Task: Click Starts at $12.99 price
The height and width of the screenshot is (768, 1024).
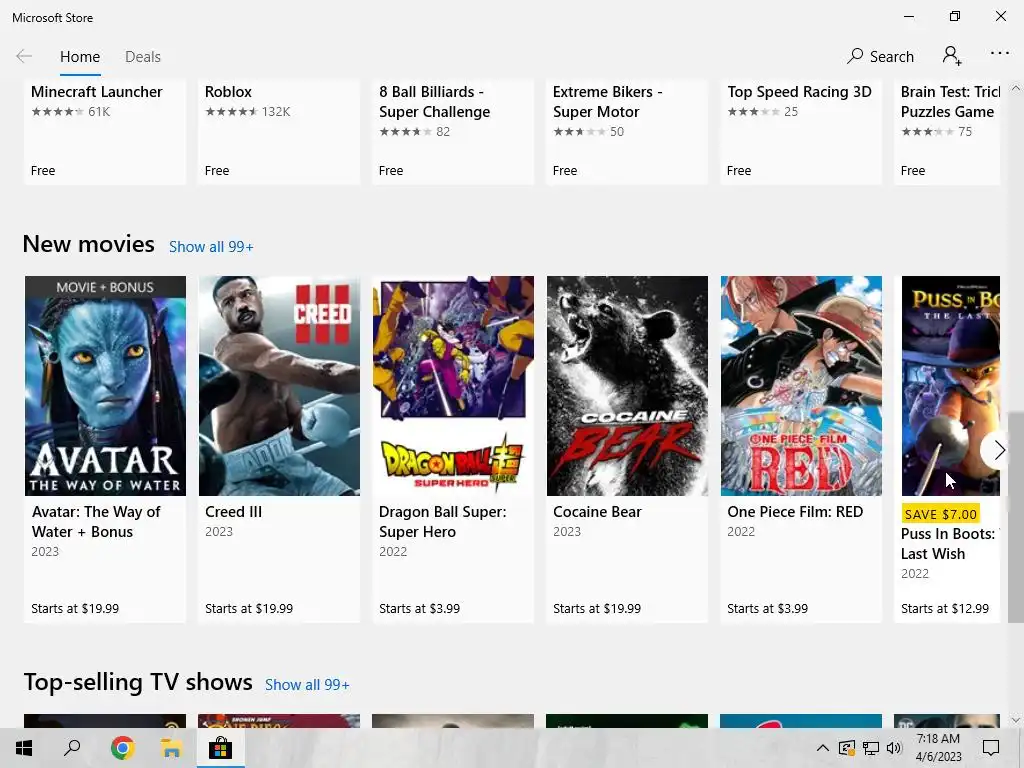Action: point(944,609)
